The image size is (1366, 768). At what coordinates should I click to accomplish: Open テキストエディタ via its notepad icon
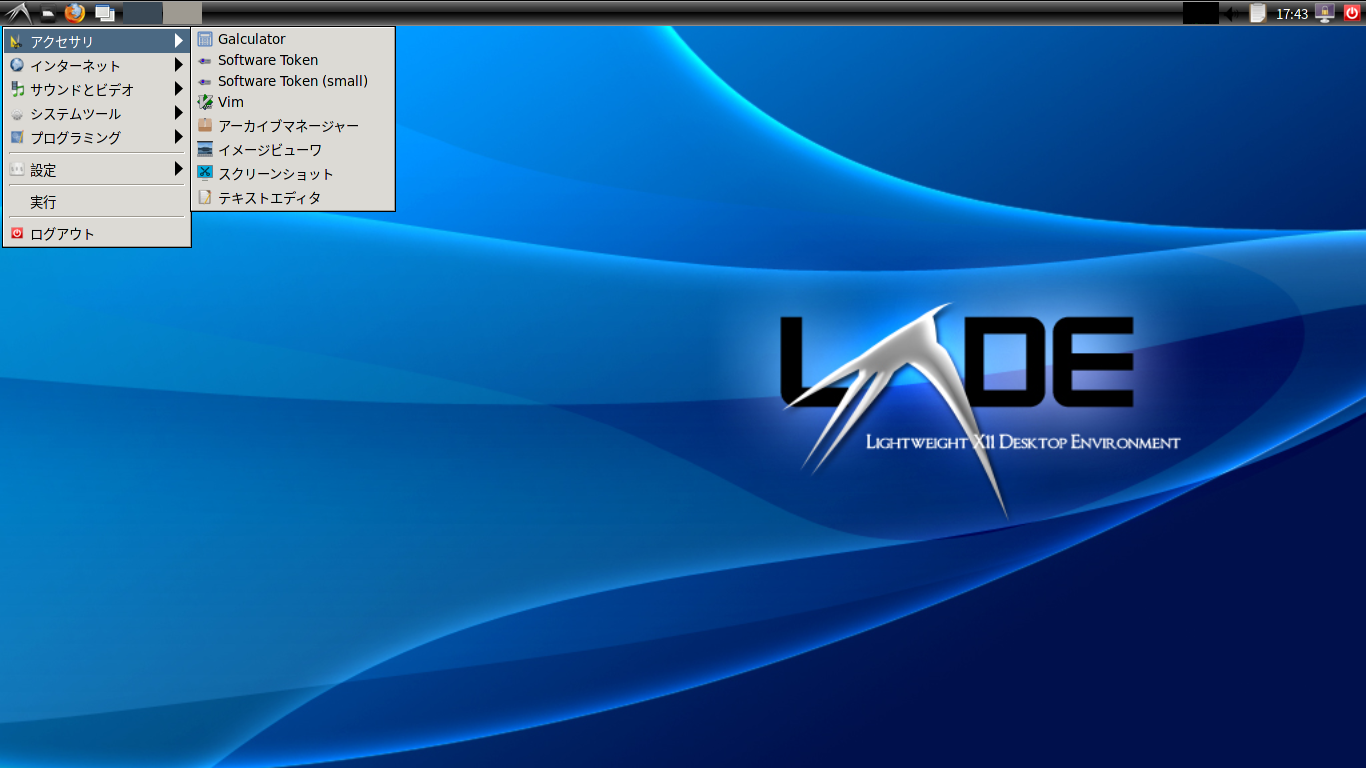pyautogui.click(x=205, y=197)
